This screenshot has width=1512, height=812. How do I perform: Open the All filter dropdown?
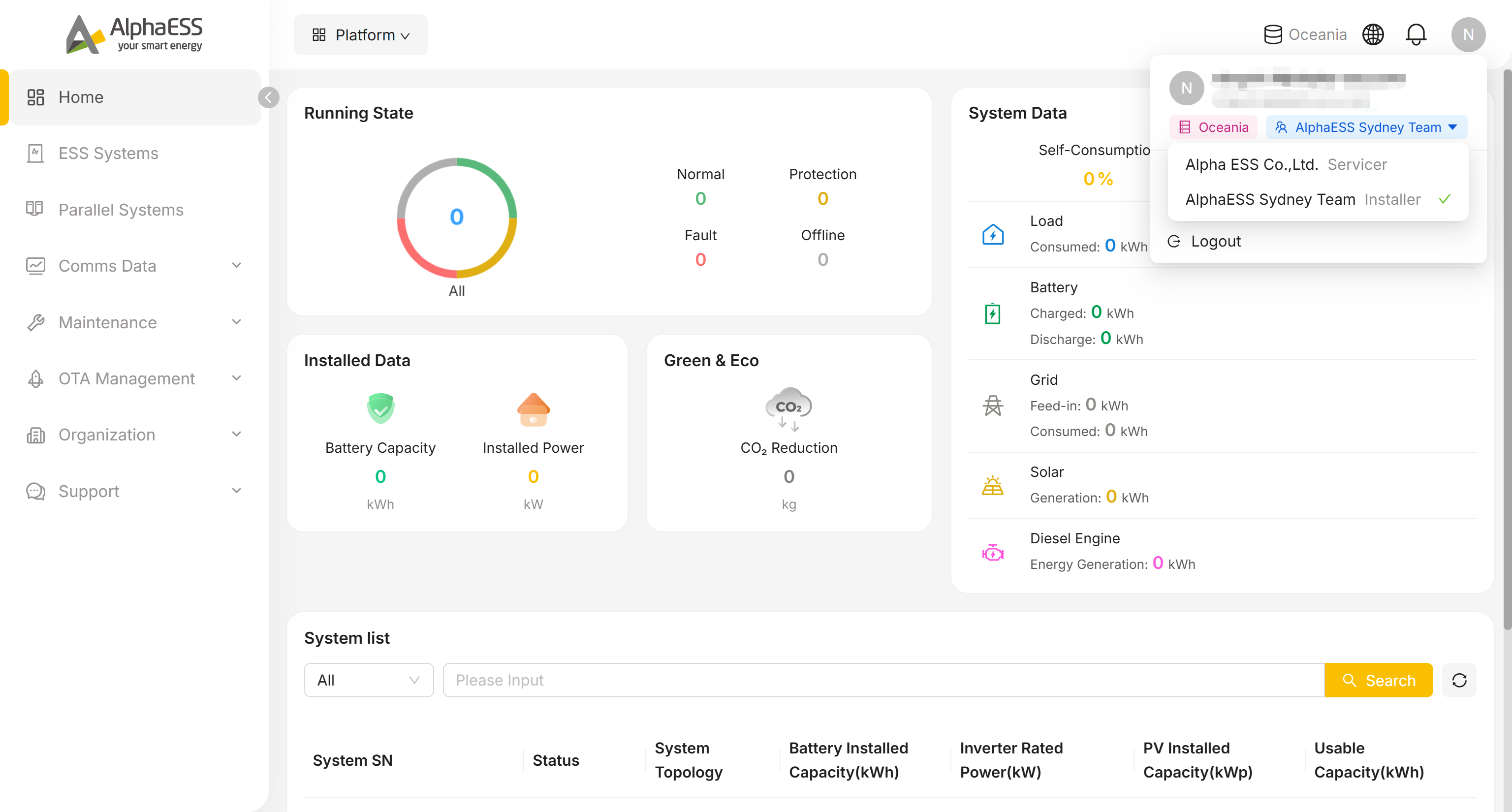tap(369, 680)
